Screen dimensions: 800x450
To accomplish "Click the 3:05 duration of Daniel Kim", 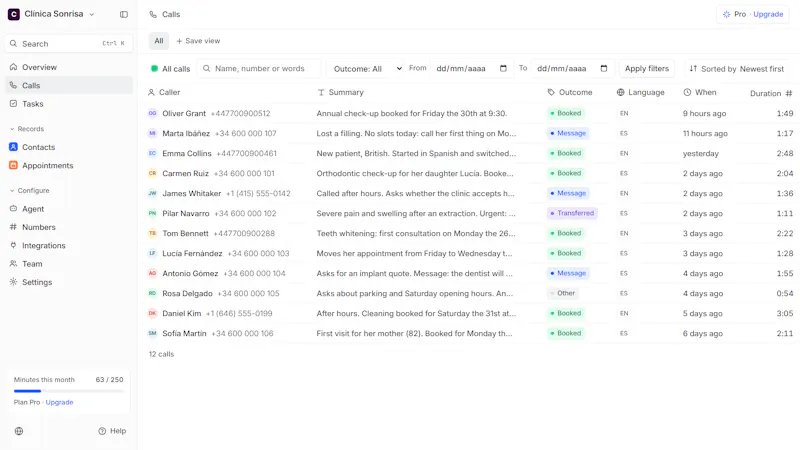I will (785, 313).
